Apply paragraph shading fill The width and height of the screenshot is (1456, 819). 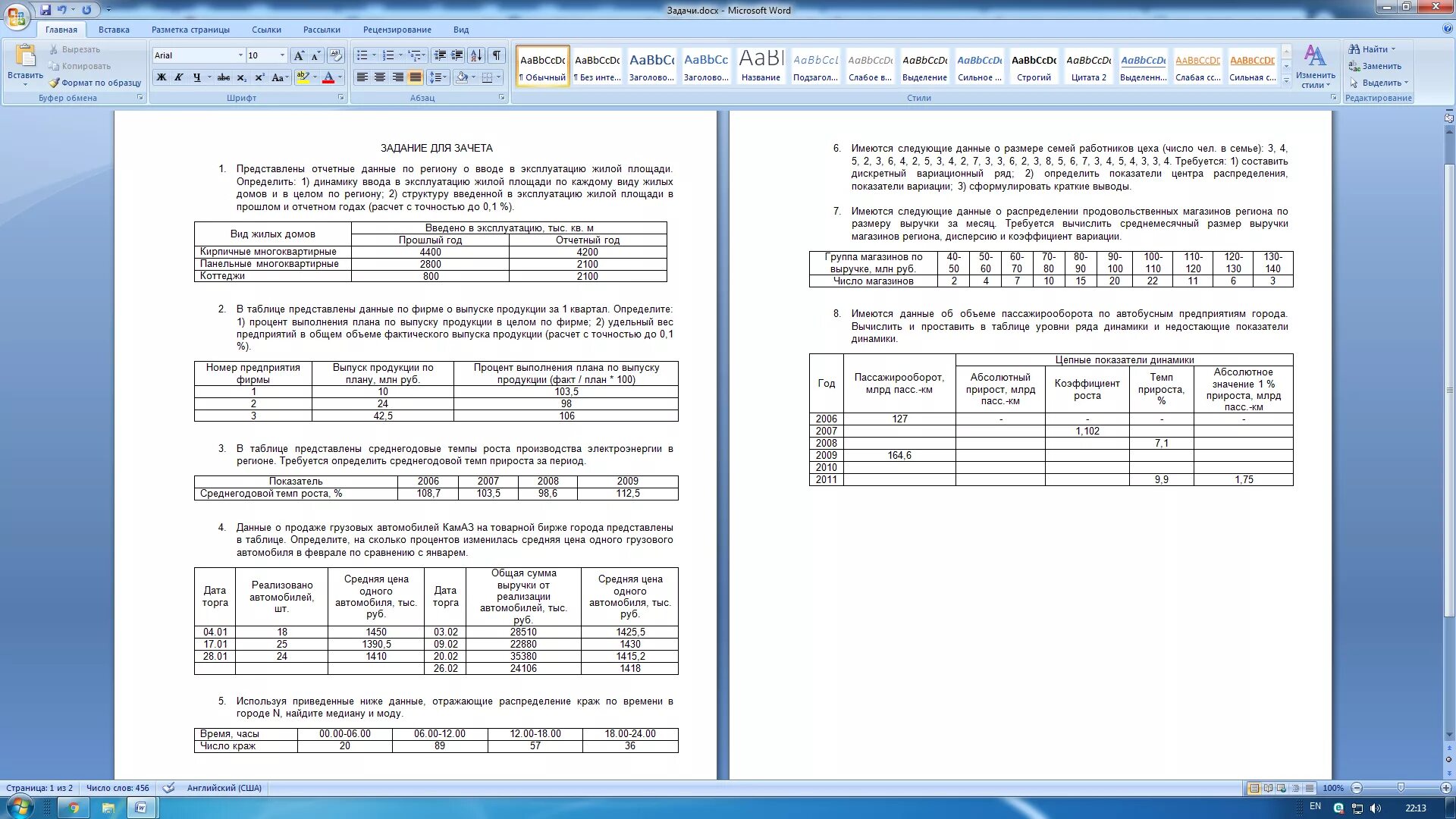(462, 77)
